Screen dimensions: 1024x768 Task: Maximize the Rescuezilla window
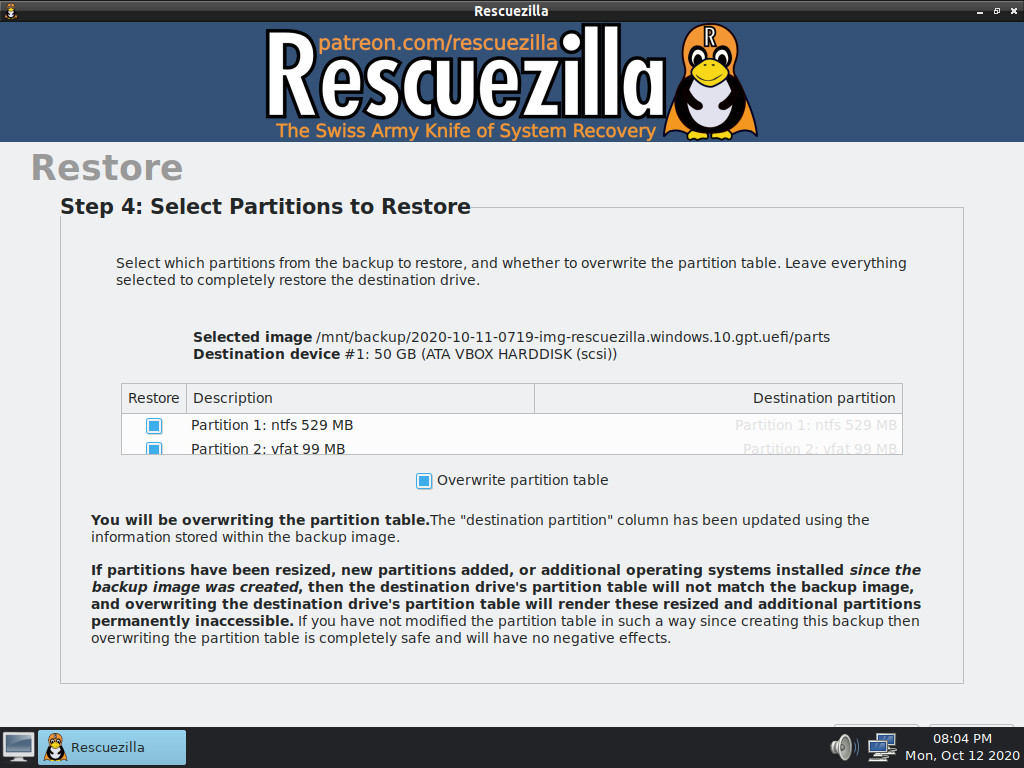tap(997, 11)
